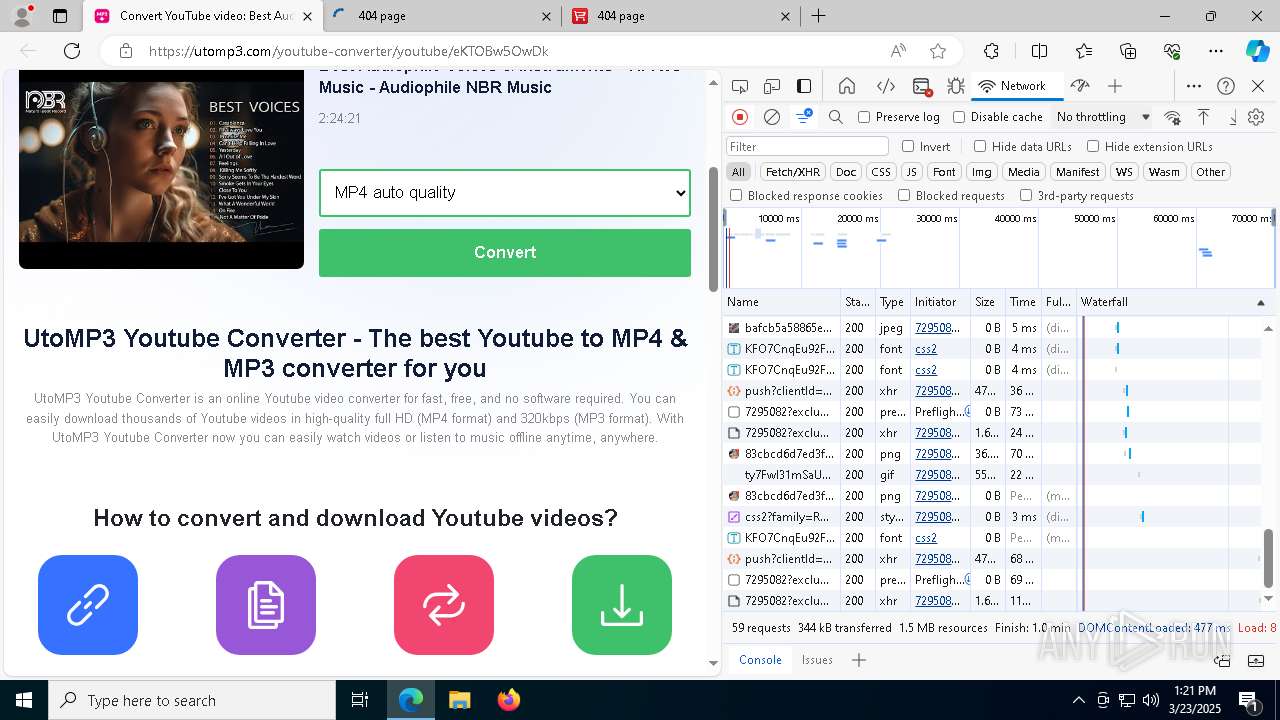Select the Fetch/XHR filter
The image size is (1280, 720).
coord(793,172)
